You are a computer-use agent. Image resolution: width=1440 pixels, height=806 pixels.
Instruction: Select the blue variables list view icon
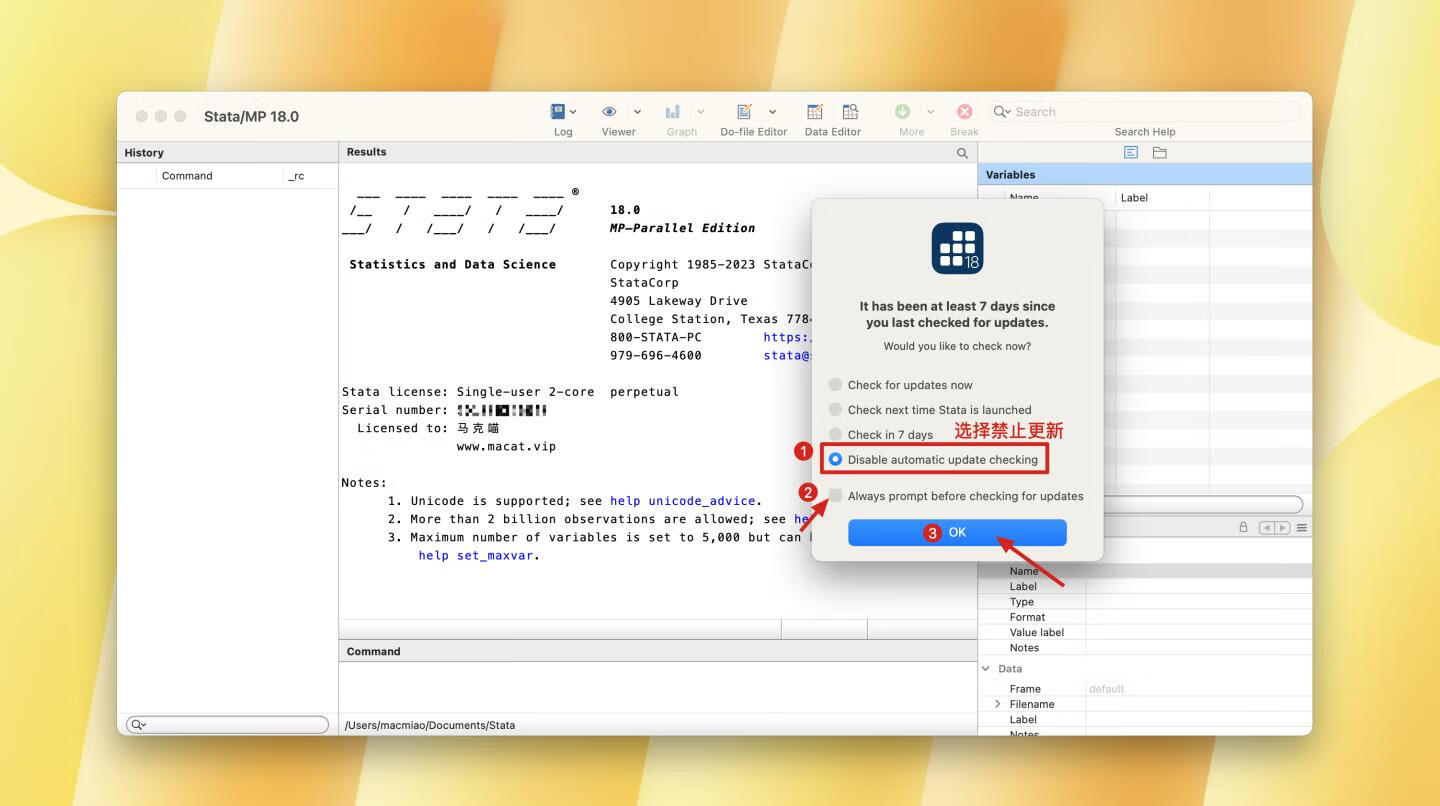pyautogui.click(x=1131, y=153)
